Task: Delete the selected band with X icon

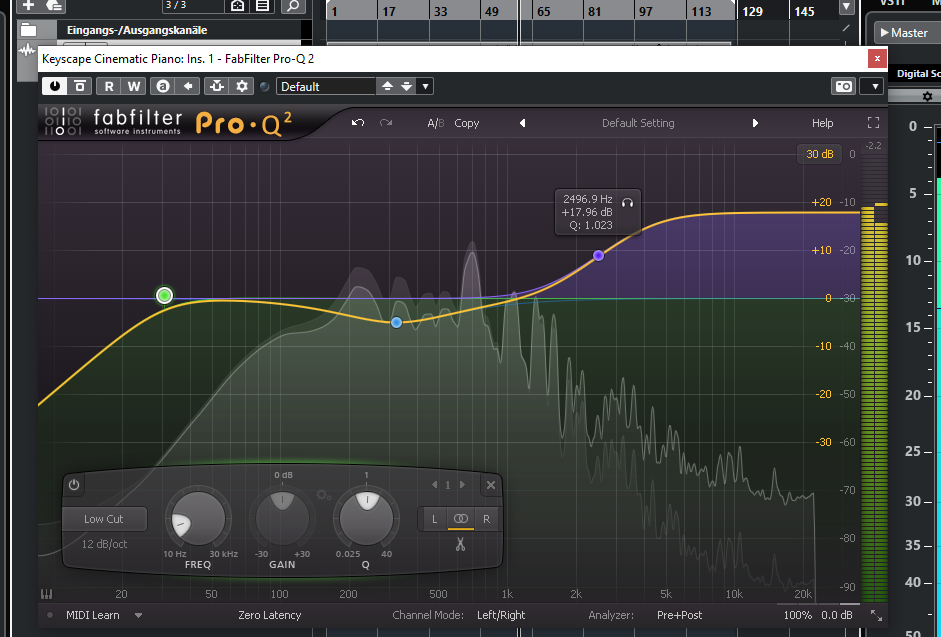Action: pyautogui.click(x=490, y=485)
